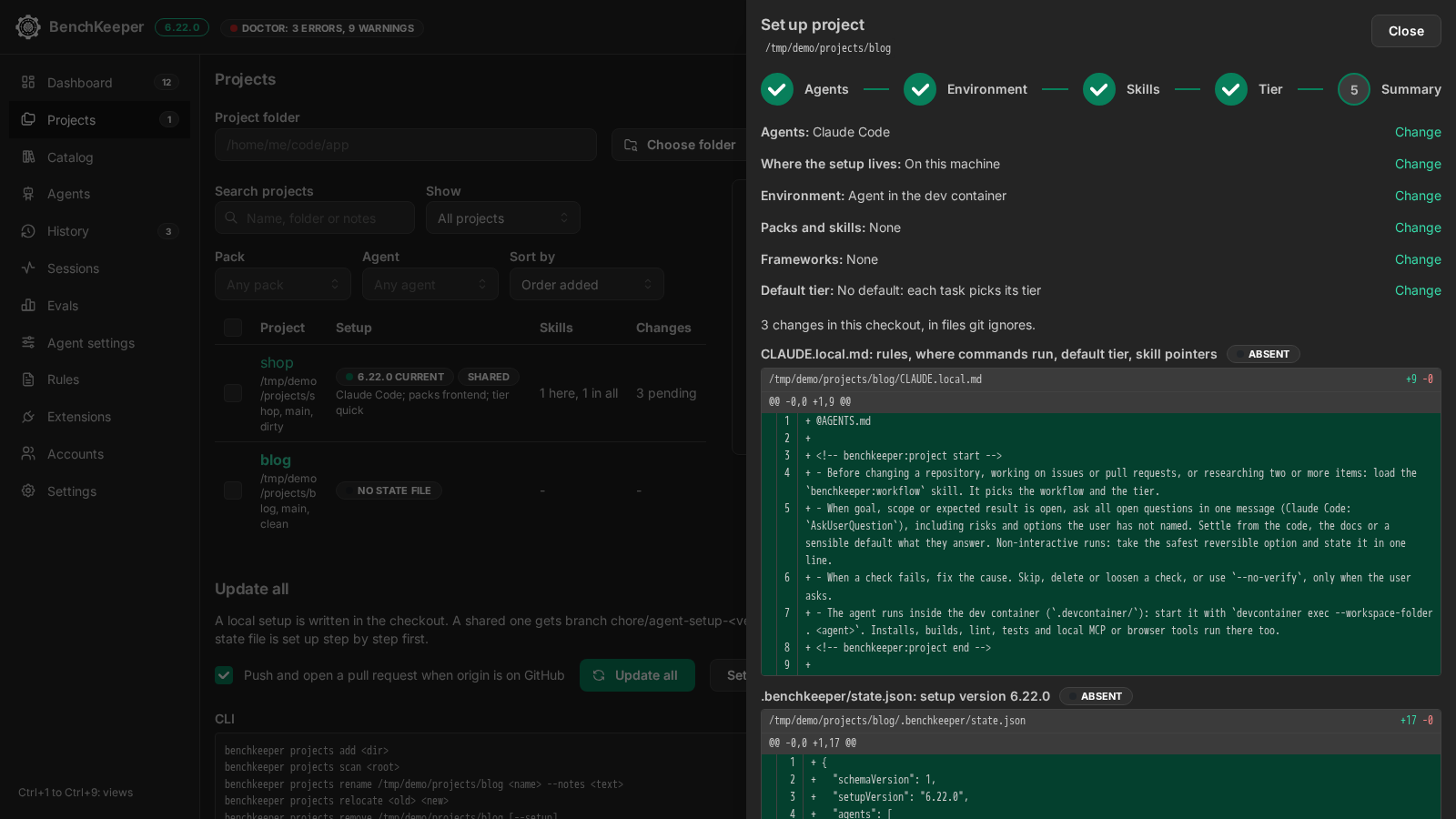
Task: Click the completed Environment step checkmark
Action: pyautogui.click(x=920, y=89)
